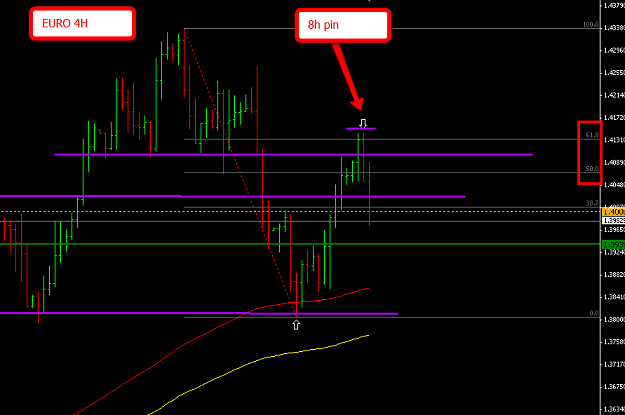The image size is (625, 415).
Task: Click the 1.3758 price axis label
Action: (x=614, y=342)
